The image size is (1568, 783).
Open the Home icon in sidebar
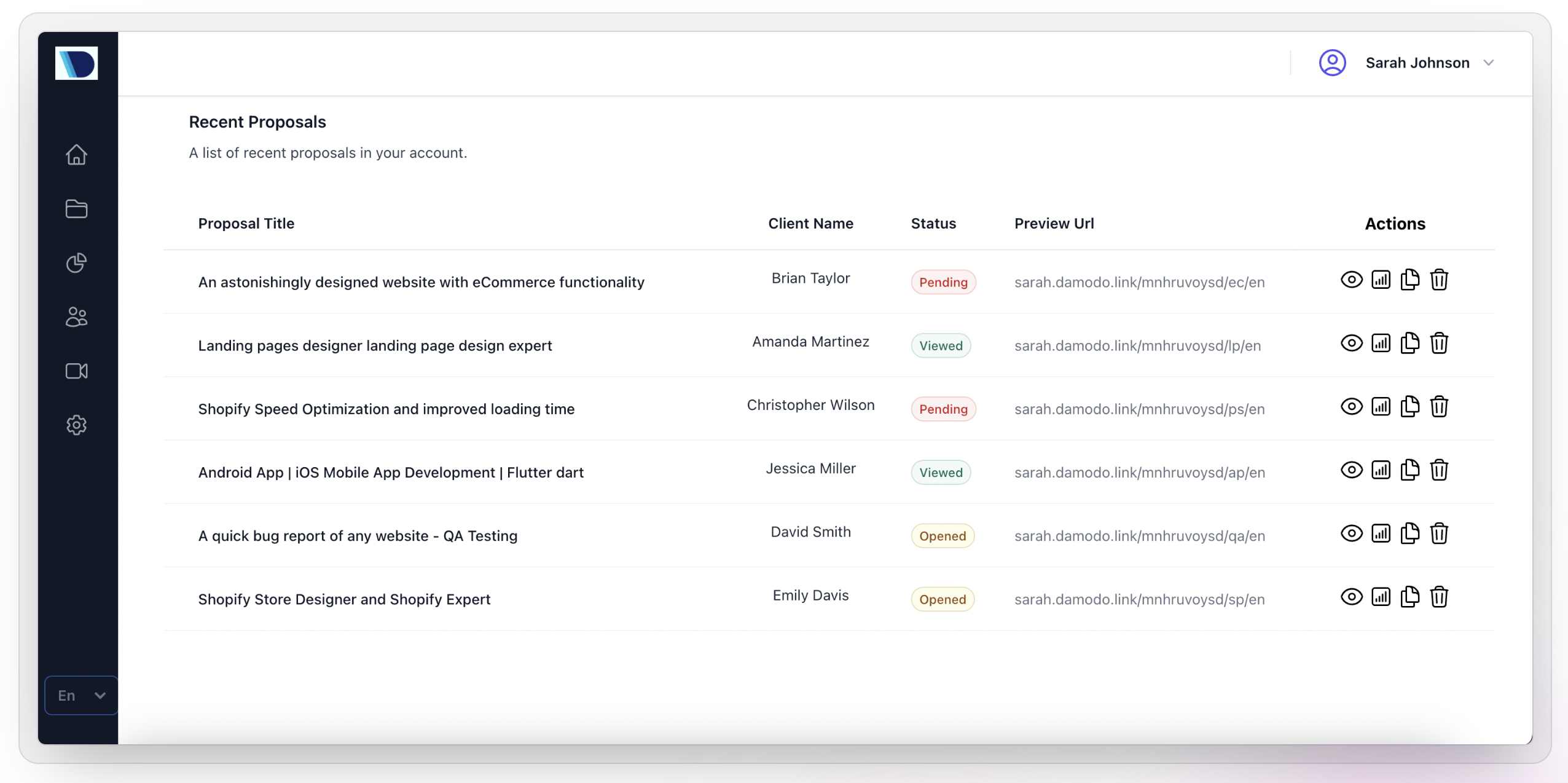[x=76, y=154]
